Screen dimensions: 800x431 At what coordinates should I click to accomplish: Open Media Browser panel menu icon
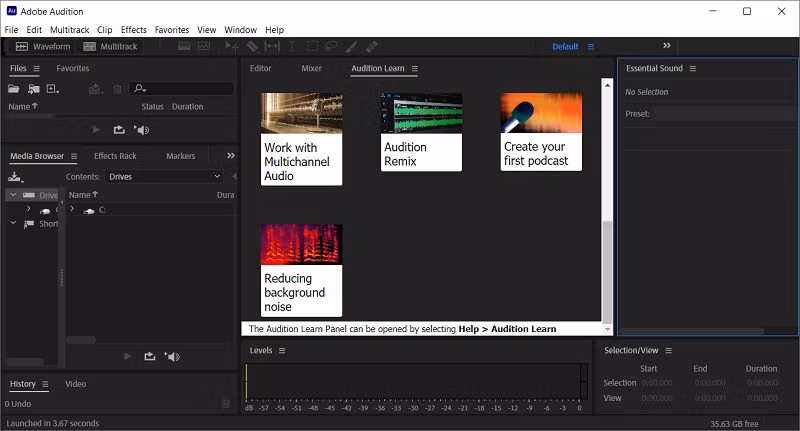click(74, 156)
